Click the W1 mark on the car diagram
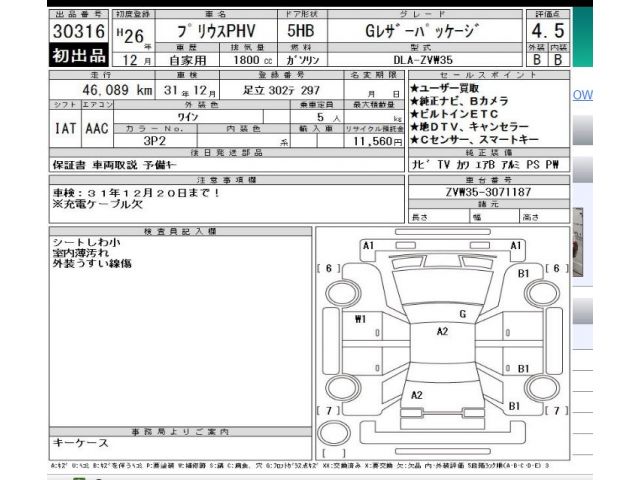Viewport: 640px width, 480px height. (x=360, y=319)
